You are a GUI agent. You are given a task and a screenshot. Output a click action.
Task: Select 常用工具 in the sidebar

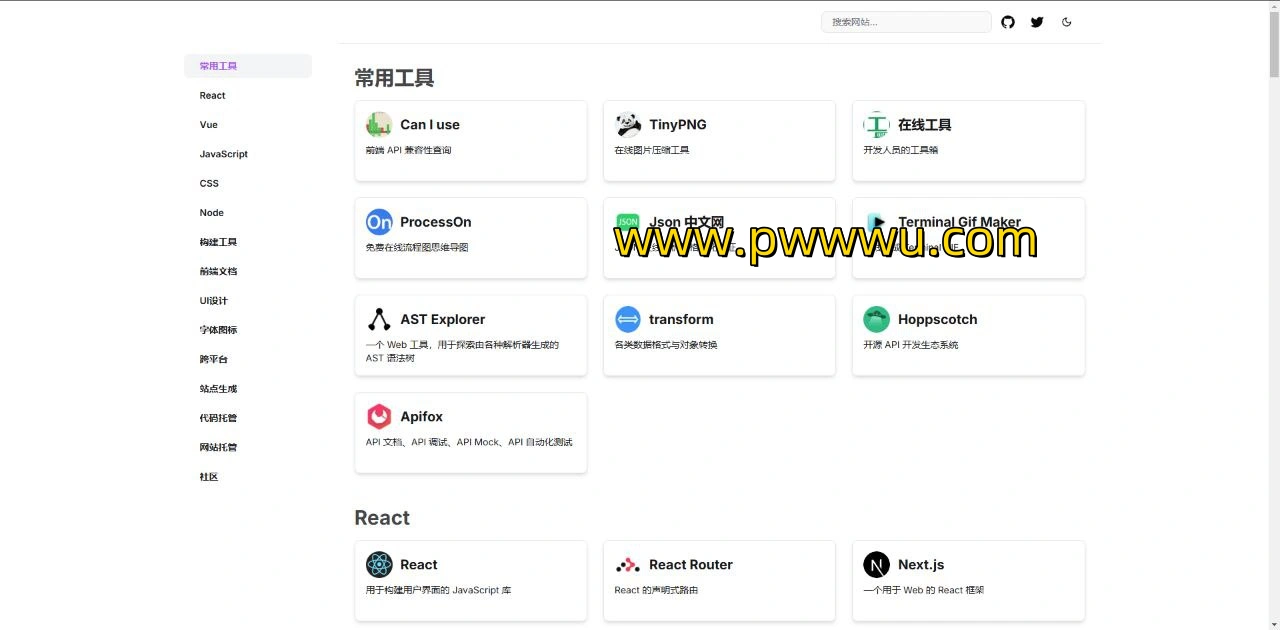coord(248,66)
